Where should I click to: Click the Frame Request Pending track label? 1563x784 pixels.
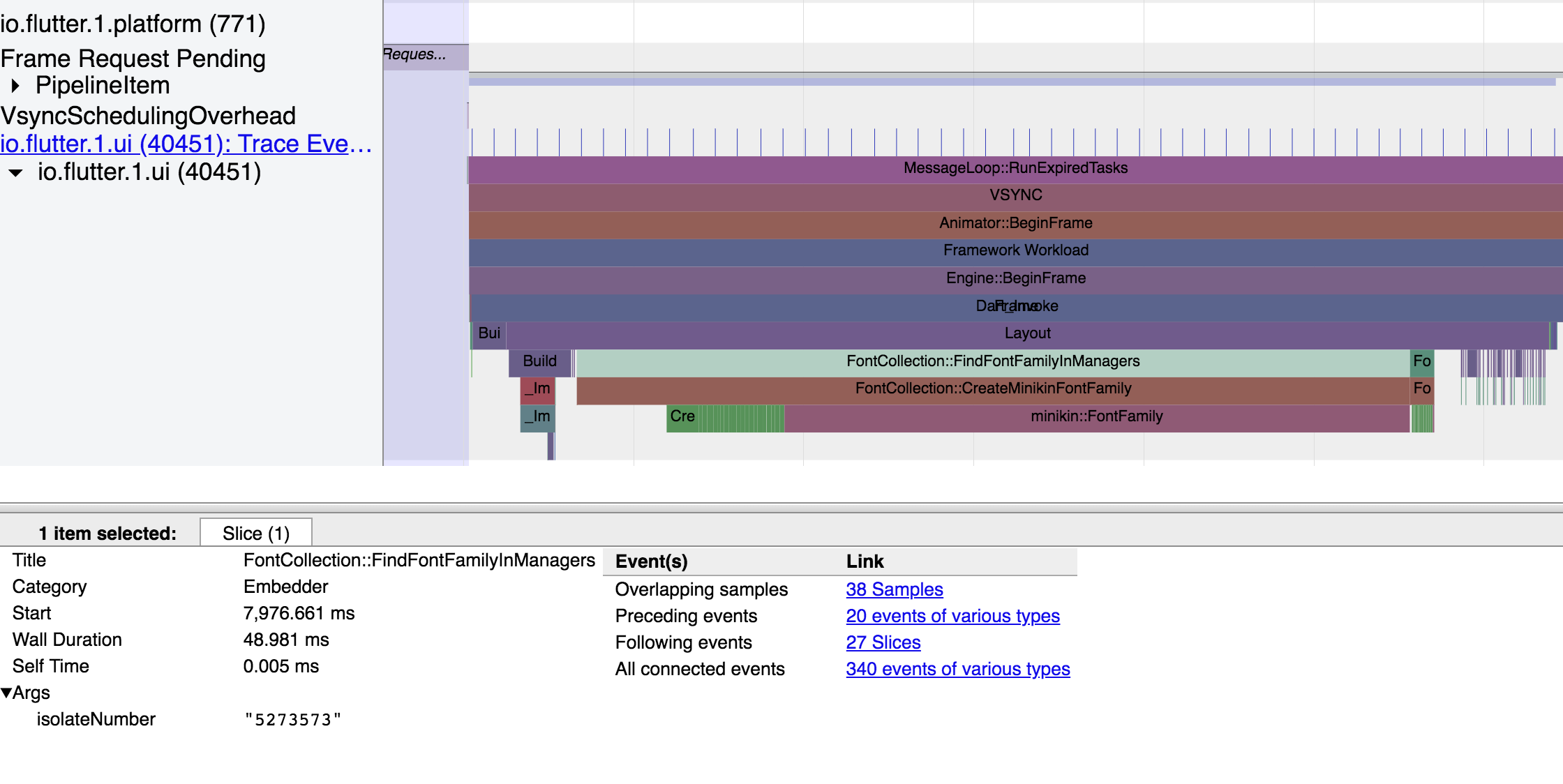pyautogui.click(x=133, y=59)
